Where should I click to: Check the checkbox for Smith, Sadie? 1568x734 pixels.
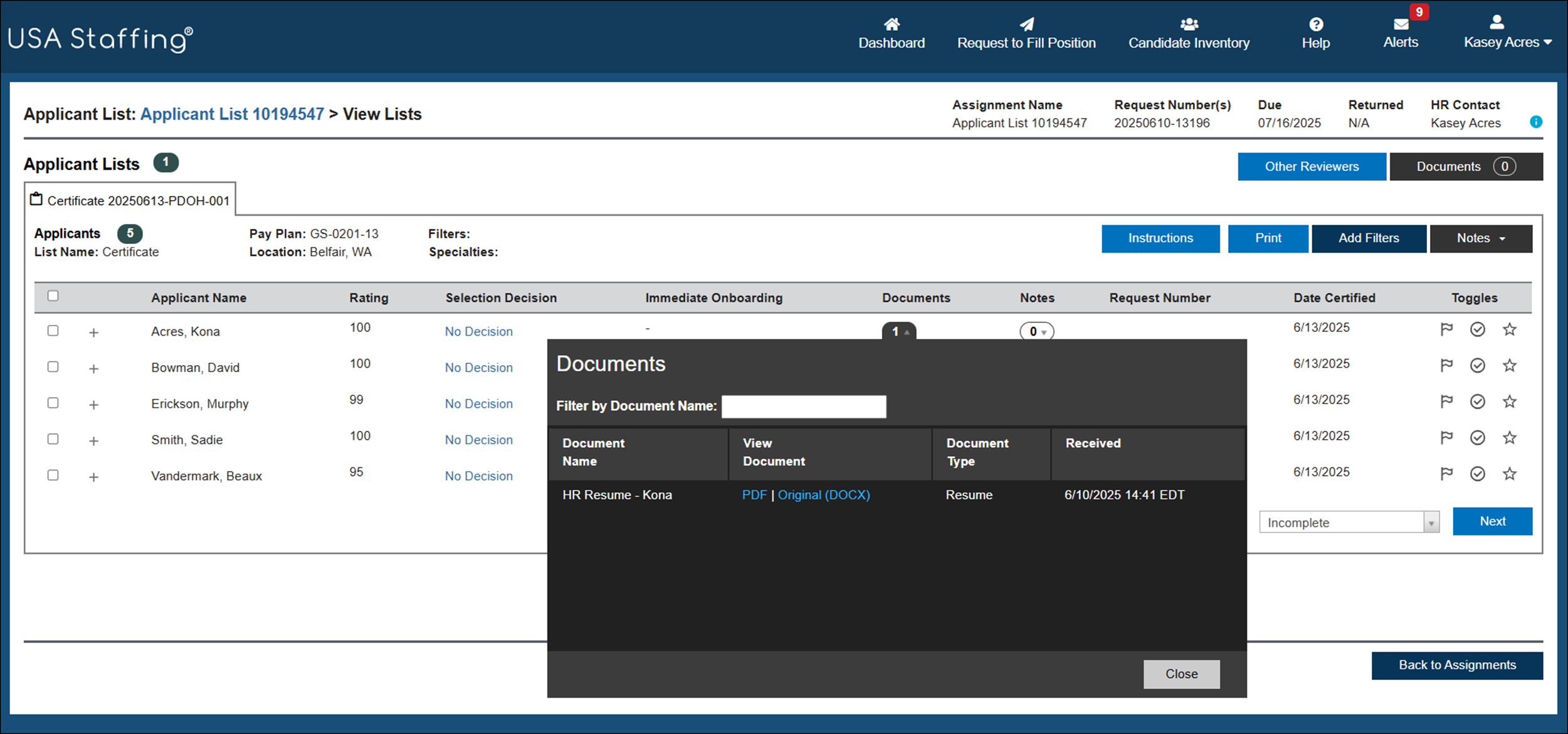[53, 439]
